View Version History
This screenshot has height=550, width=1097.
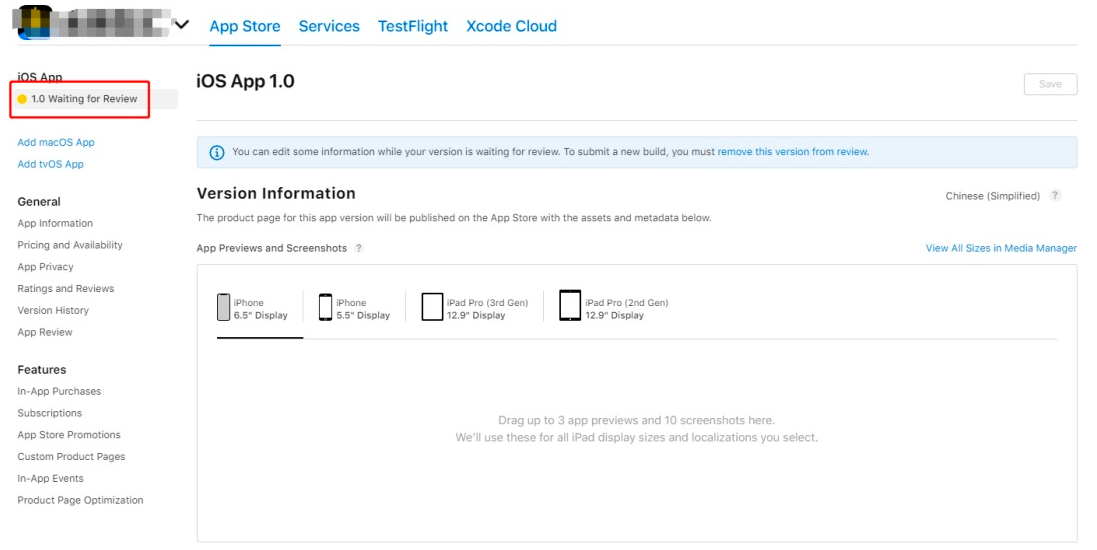point(53,310)
